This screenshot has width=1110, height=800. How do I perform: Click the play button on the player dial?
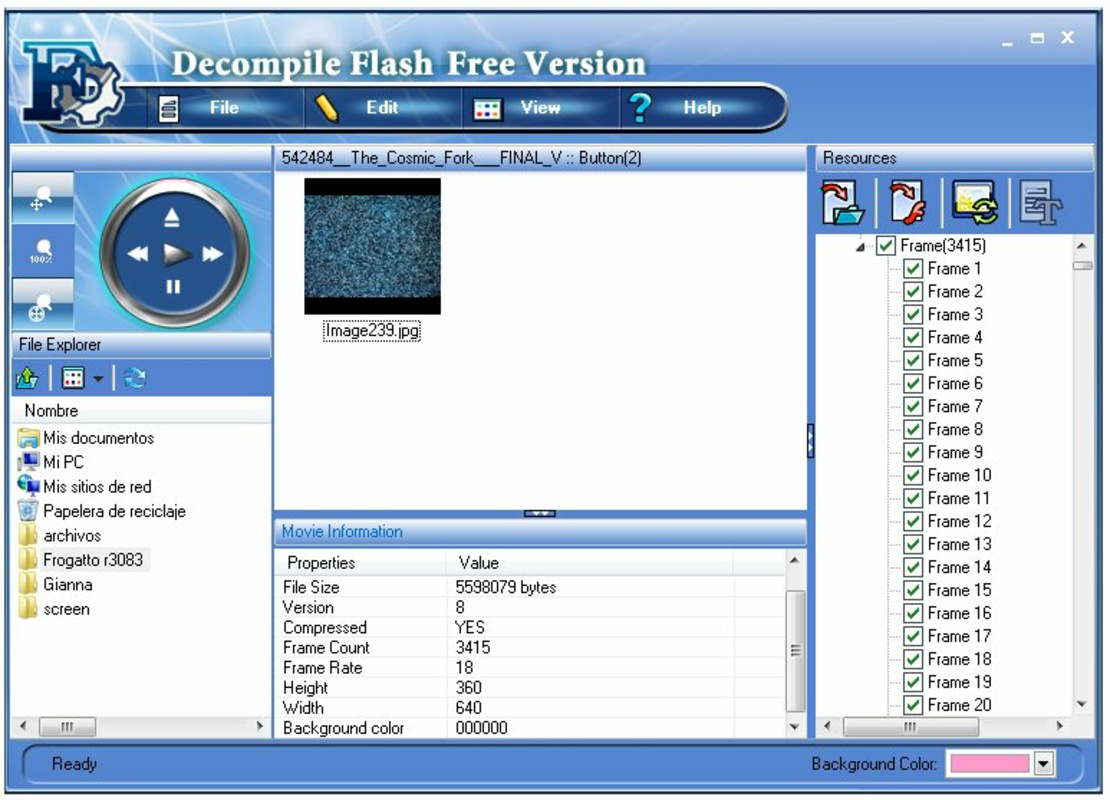[176, 253]
